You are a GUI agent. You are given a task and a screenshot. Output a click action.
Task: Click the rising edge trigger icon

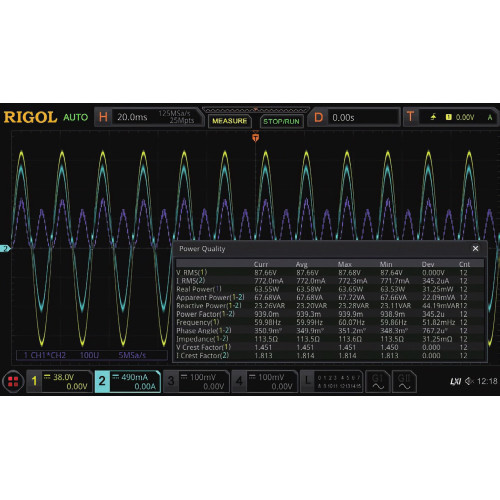click(x=433, y=117)
